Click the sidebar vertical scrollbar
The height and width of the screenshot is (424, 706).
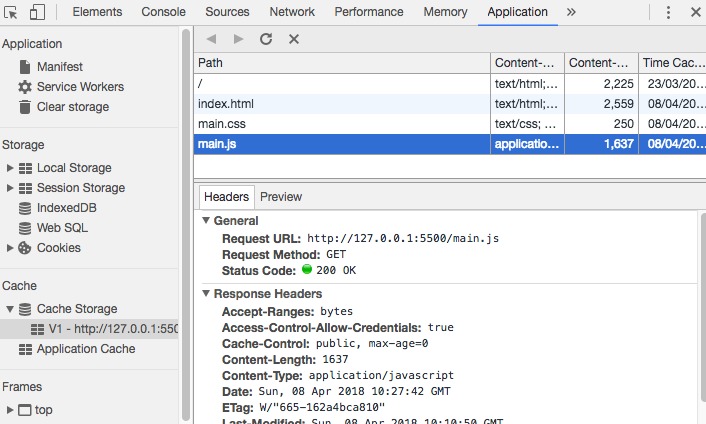click(x=186, y=225)
